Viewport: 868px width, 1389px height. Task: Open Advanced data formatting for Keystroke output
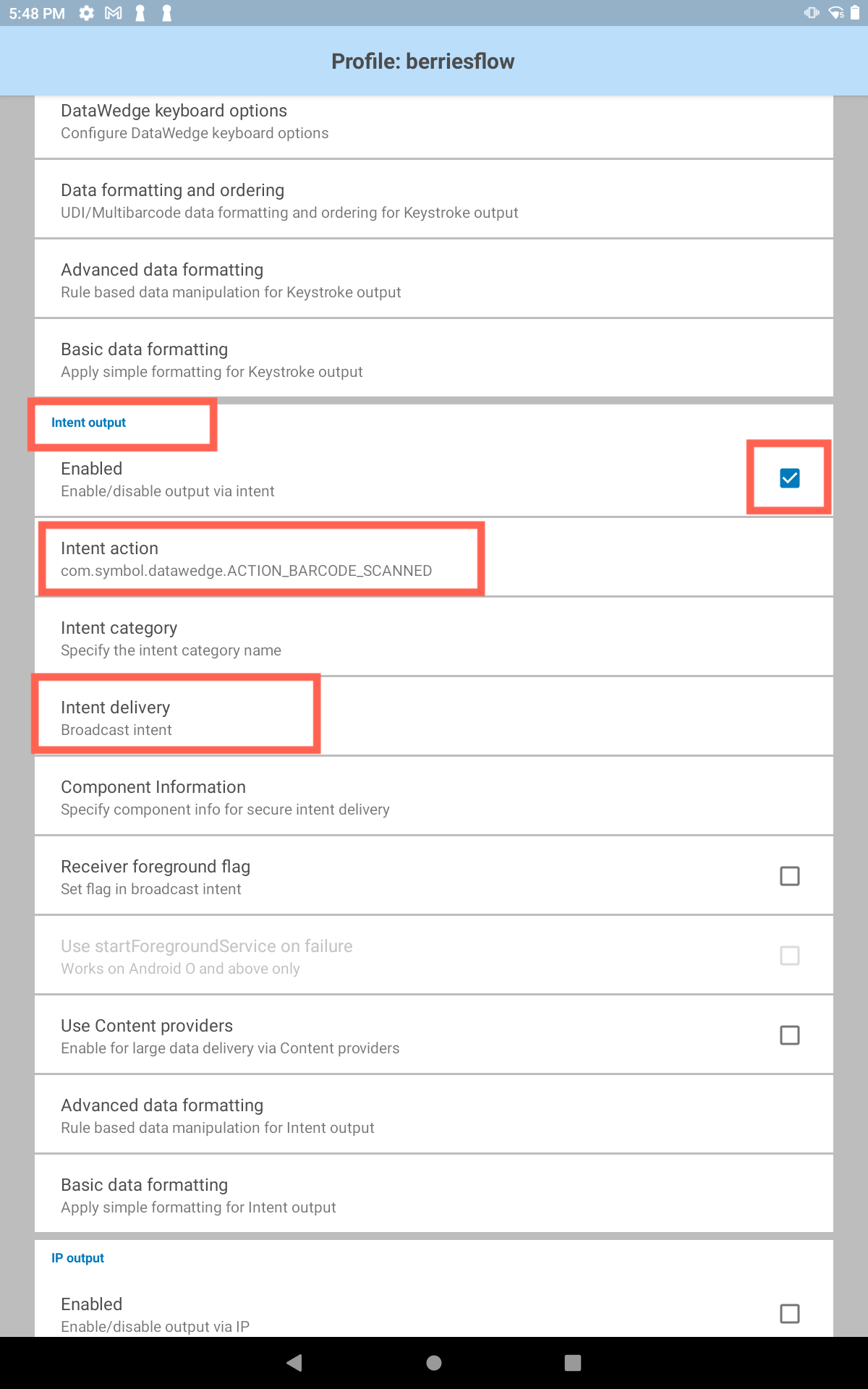point(434,279)
